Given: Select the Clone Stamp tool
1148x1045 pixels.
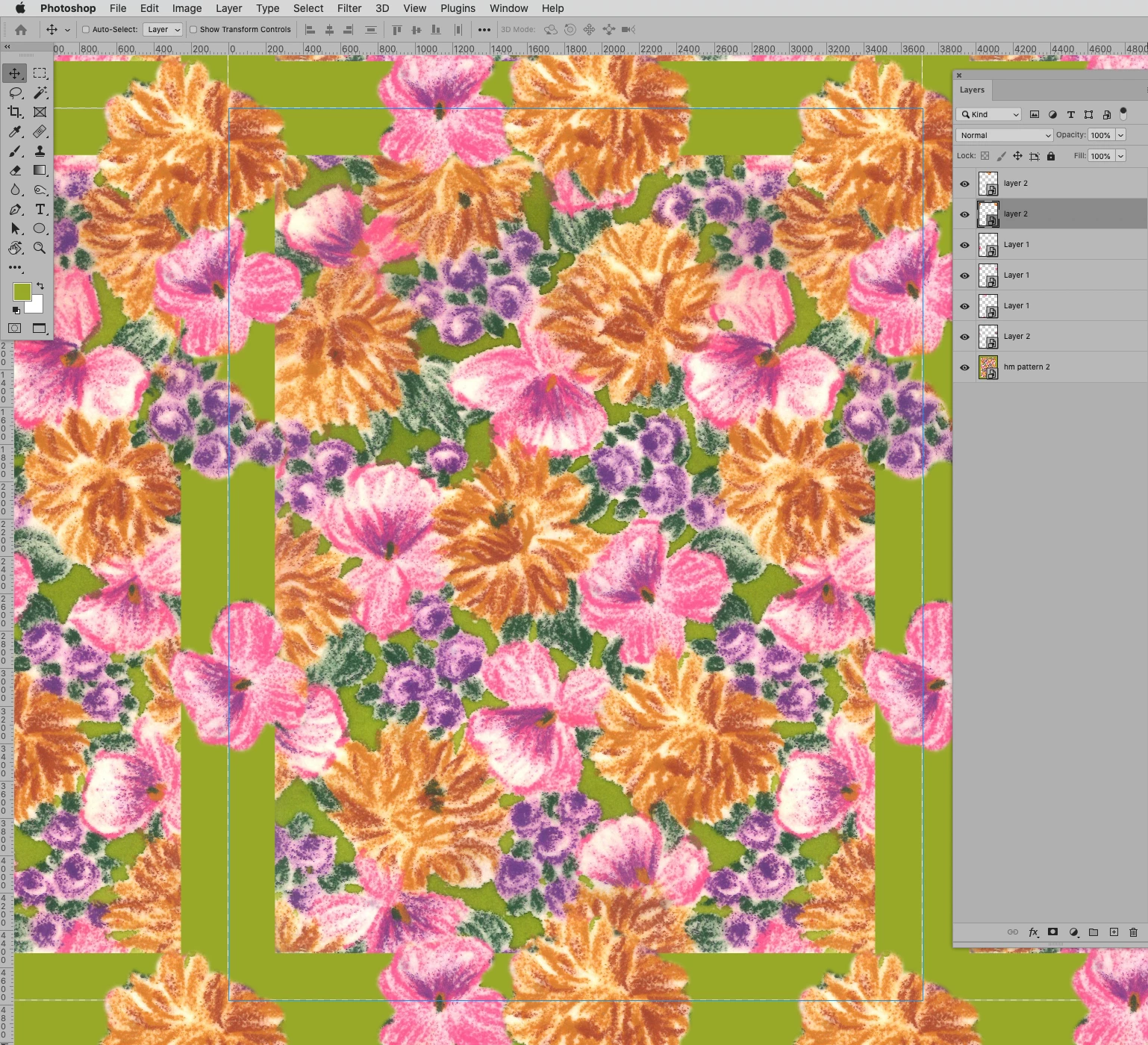Looking at the screenshot, I should click(x=40, y=151).
